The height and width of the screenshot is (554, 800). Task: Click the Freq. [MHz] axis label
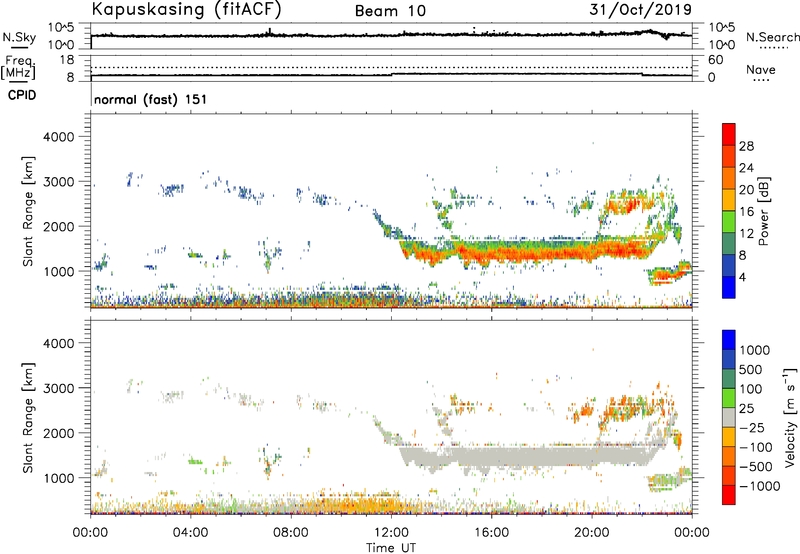coord(18,68)
